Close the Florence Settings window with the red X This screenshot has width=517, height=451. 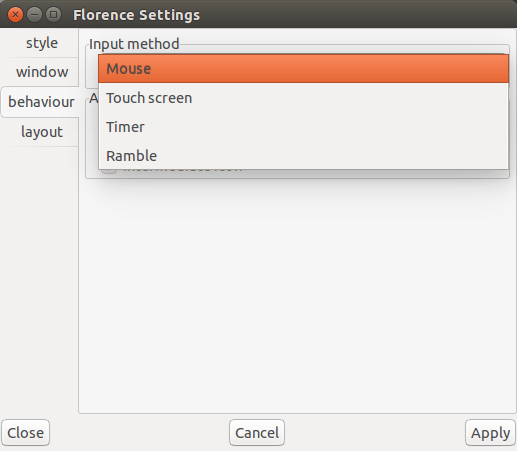click(15, 15)
